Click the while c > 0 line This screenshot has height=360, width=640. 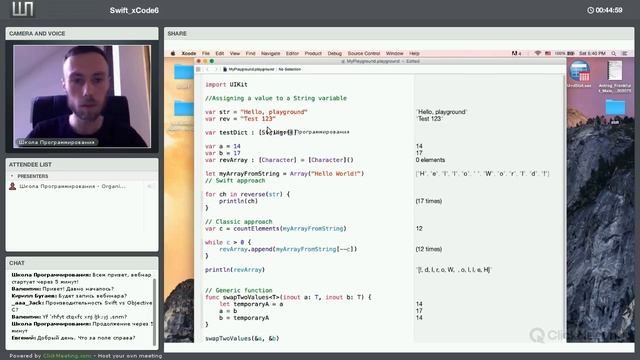[228, 242]
